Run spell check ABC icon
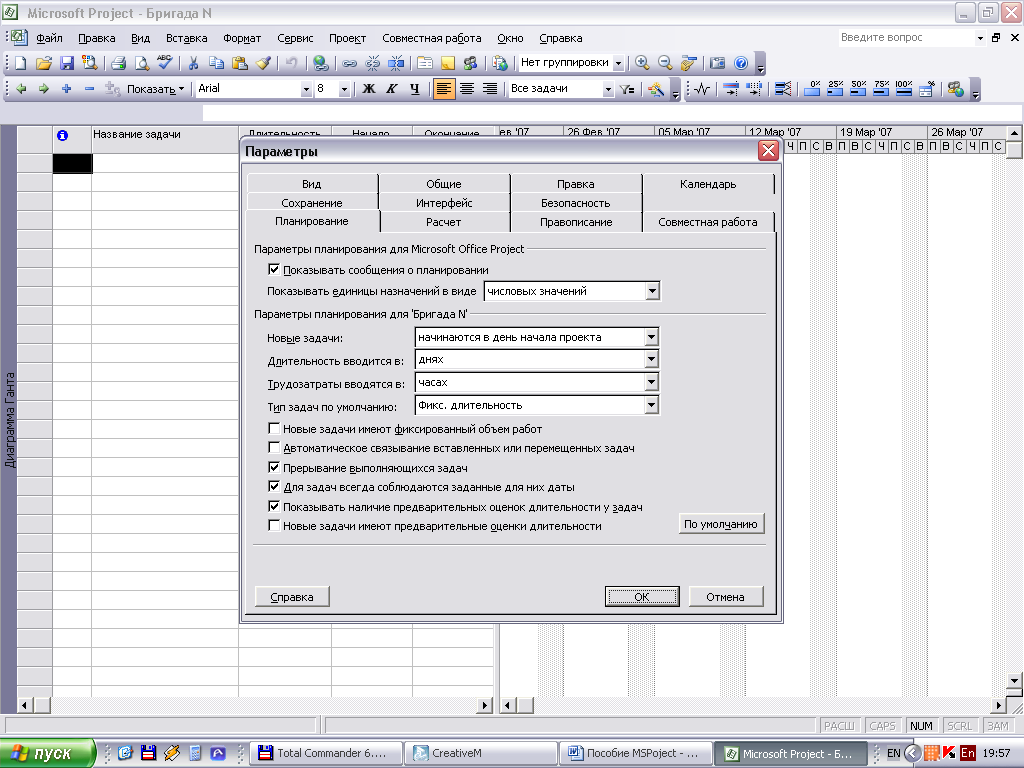Image resolution: width=1024 pixels, height=768 pixels. pos(165,63)
